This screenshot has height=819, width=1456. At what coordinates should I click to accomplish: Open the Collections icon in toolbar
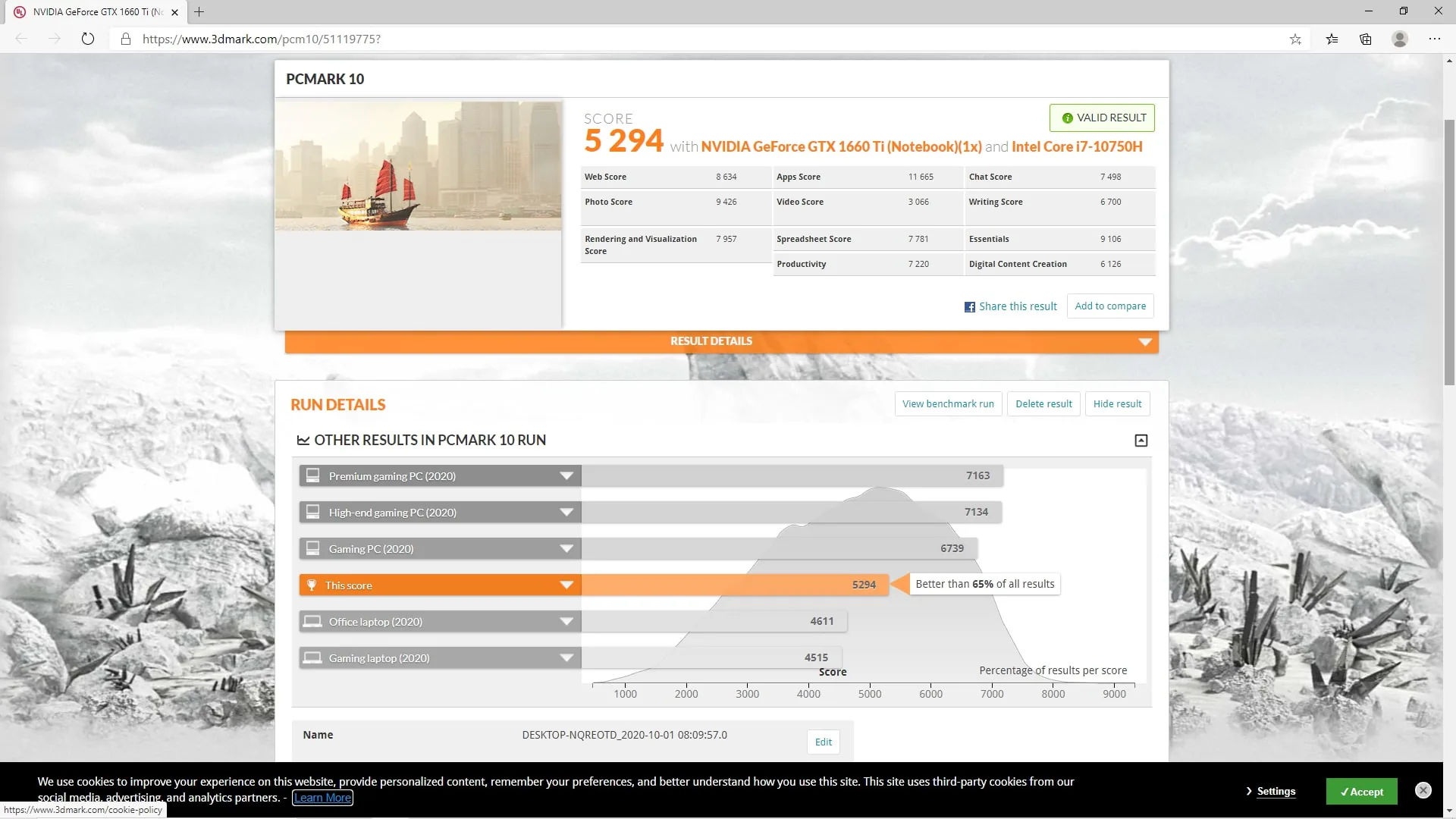coord(1366,39)
